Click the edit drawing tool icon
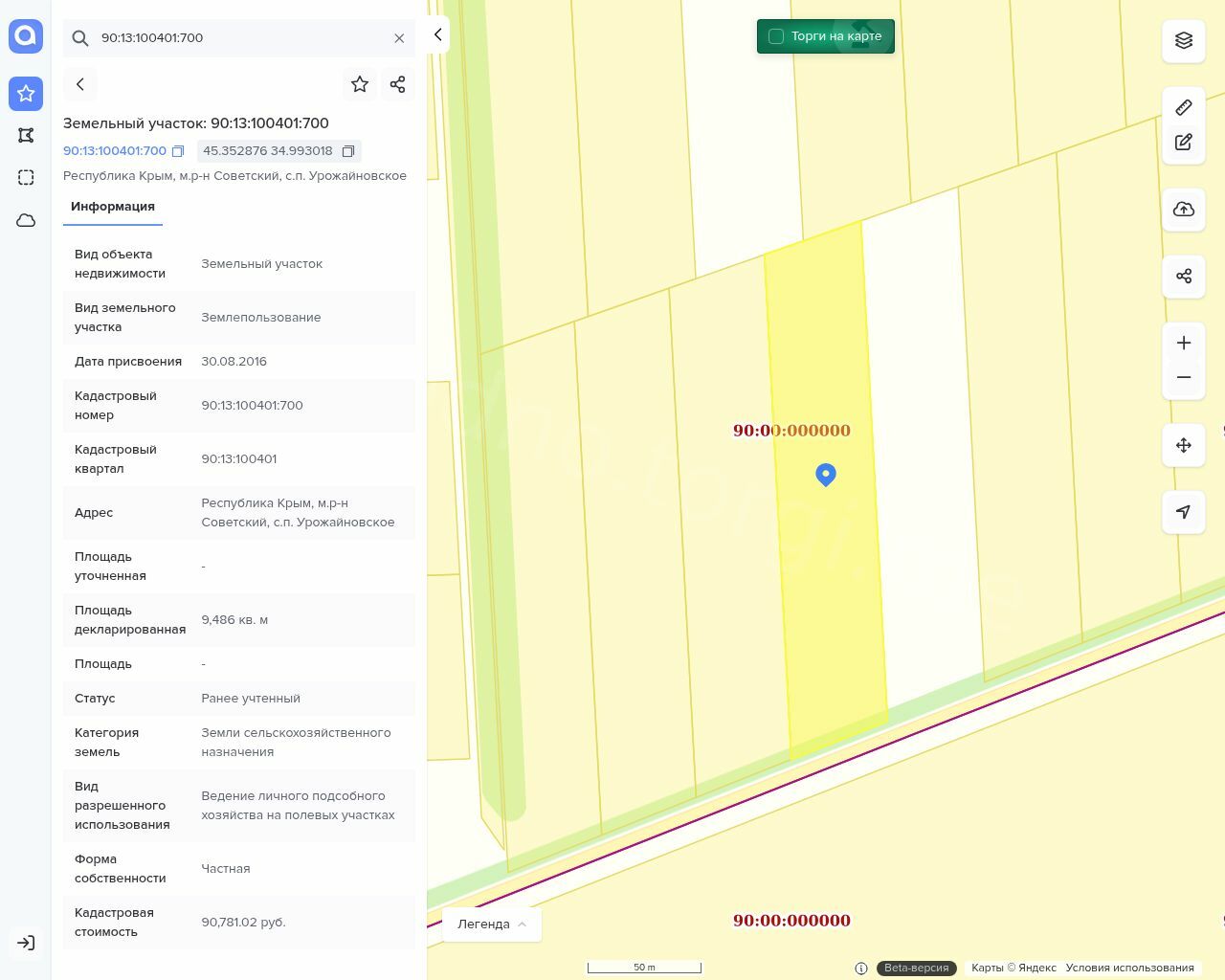Image resolution: width=1225 pixels, height=980 pixels. 1183,143
